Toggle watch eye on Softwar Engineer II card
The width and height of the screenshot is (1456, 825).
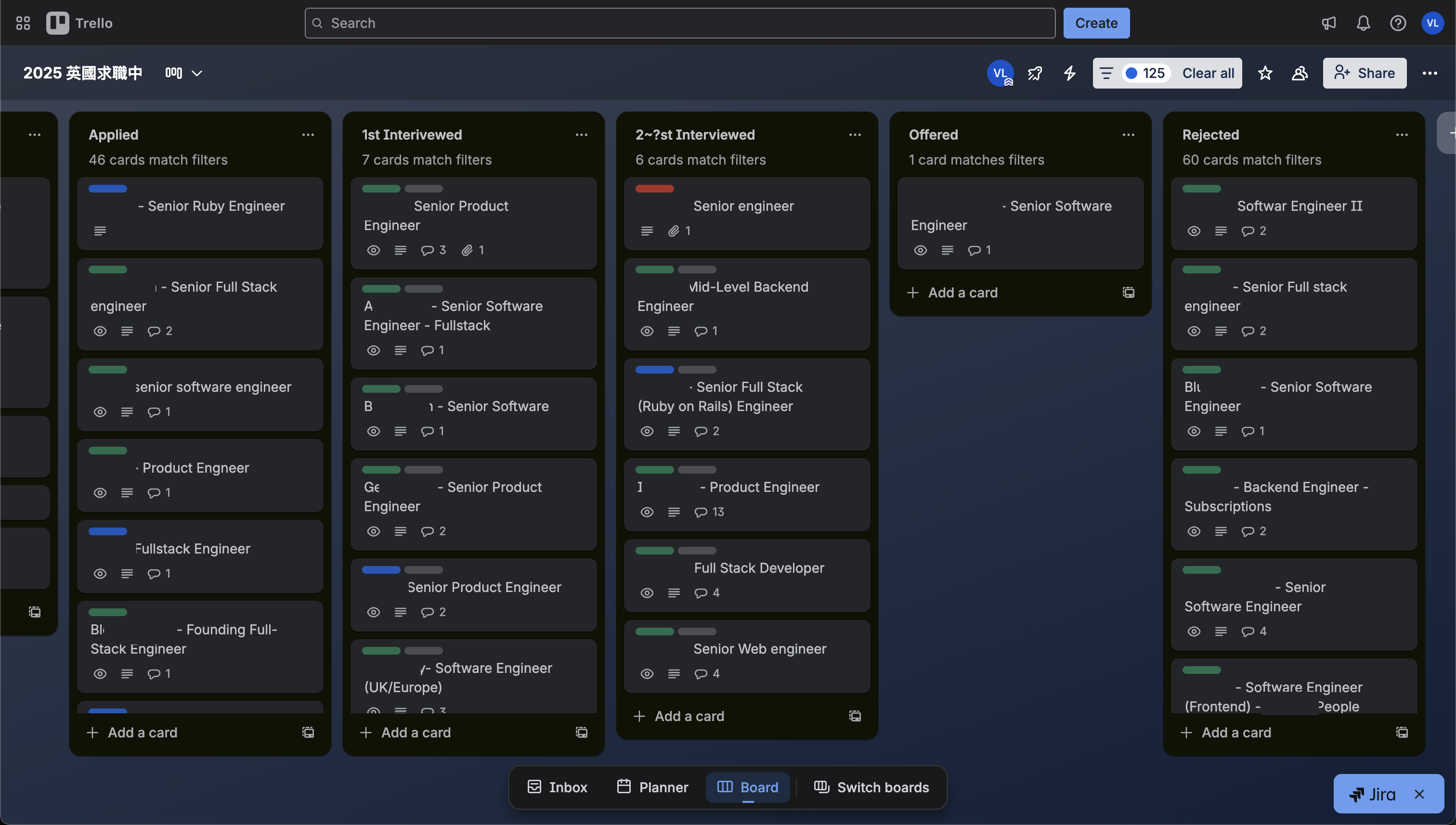(1194, 231)
